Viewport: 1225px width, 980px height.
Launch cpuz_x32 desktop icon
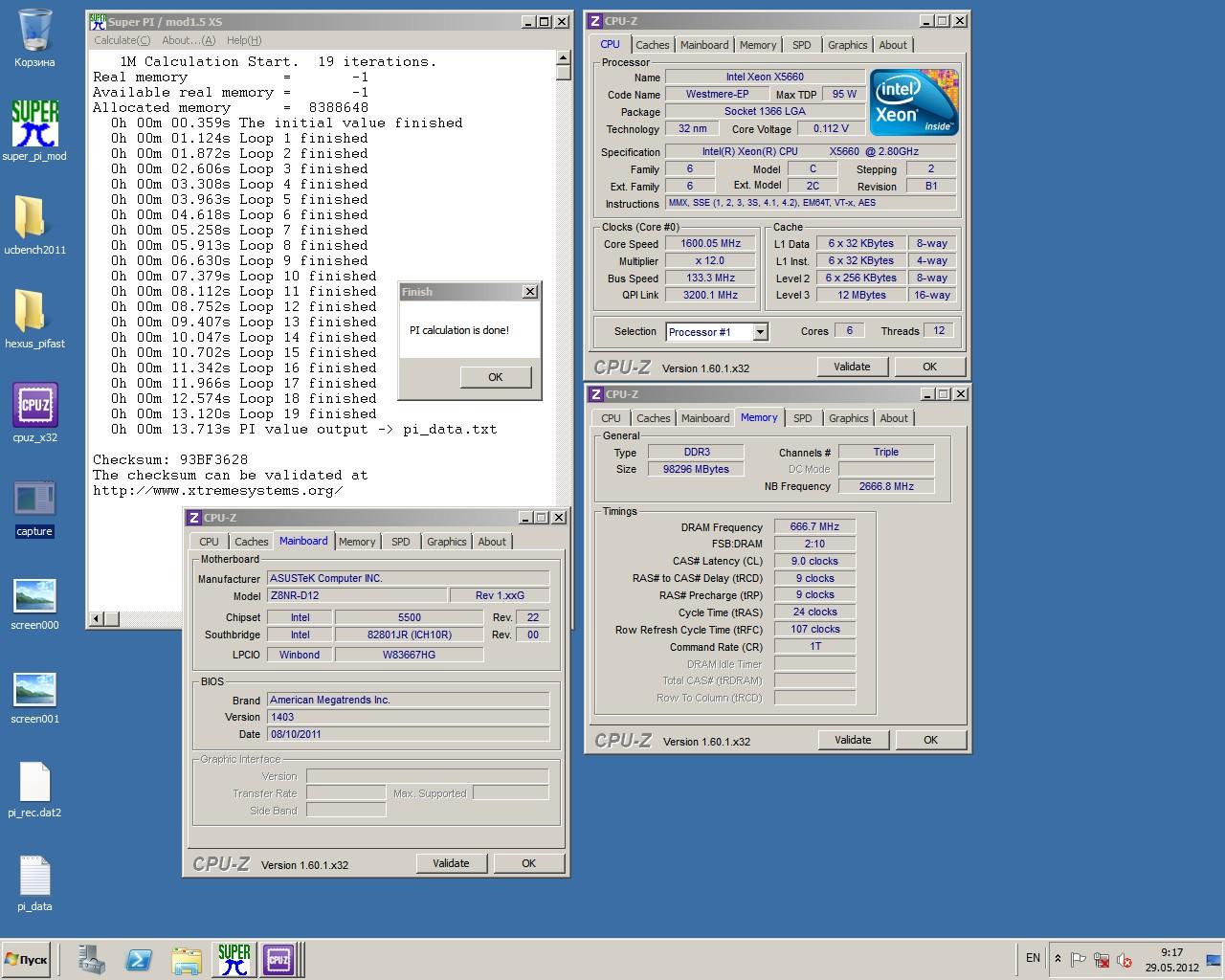[34, 412]
